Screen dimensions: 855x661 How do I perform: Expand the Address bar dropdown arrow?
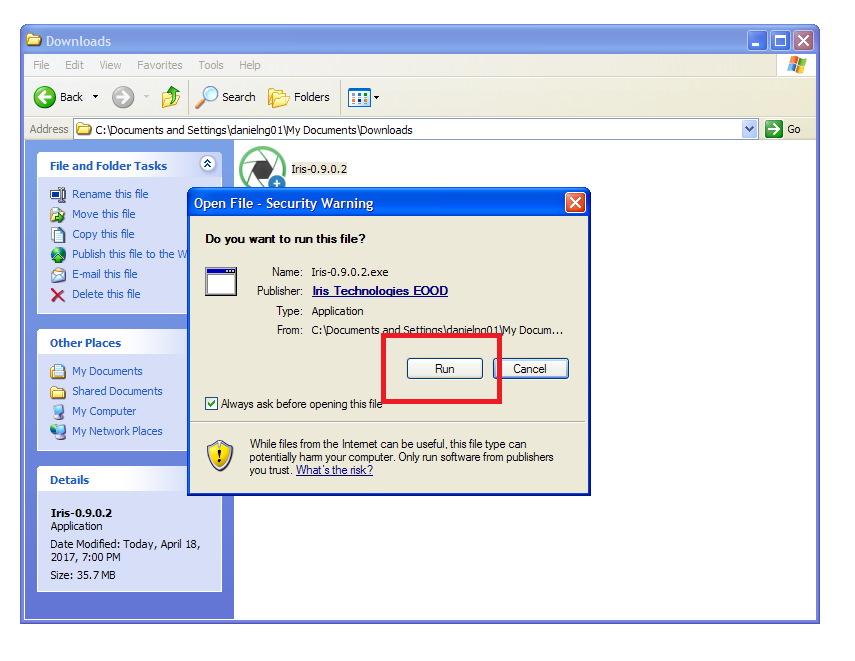(x=749, y=129)
